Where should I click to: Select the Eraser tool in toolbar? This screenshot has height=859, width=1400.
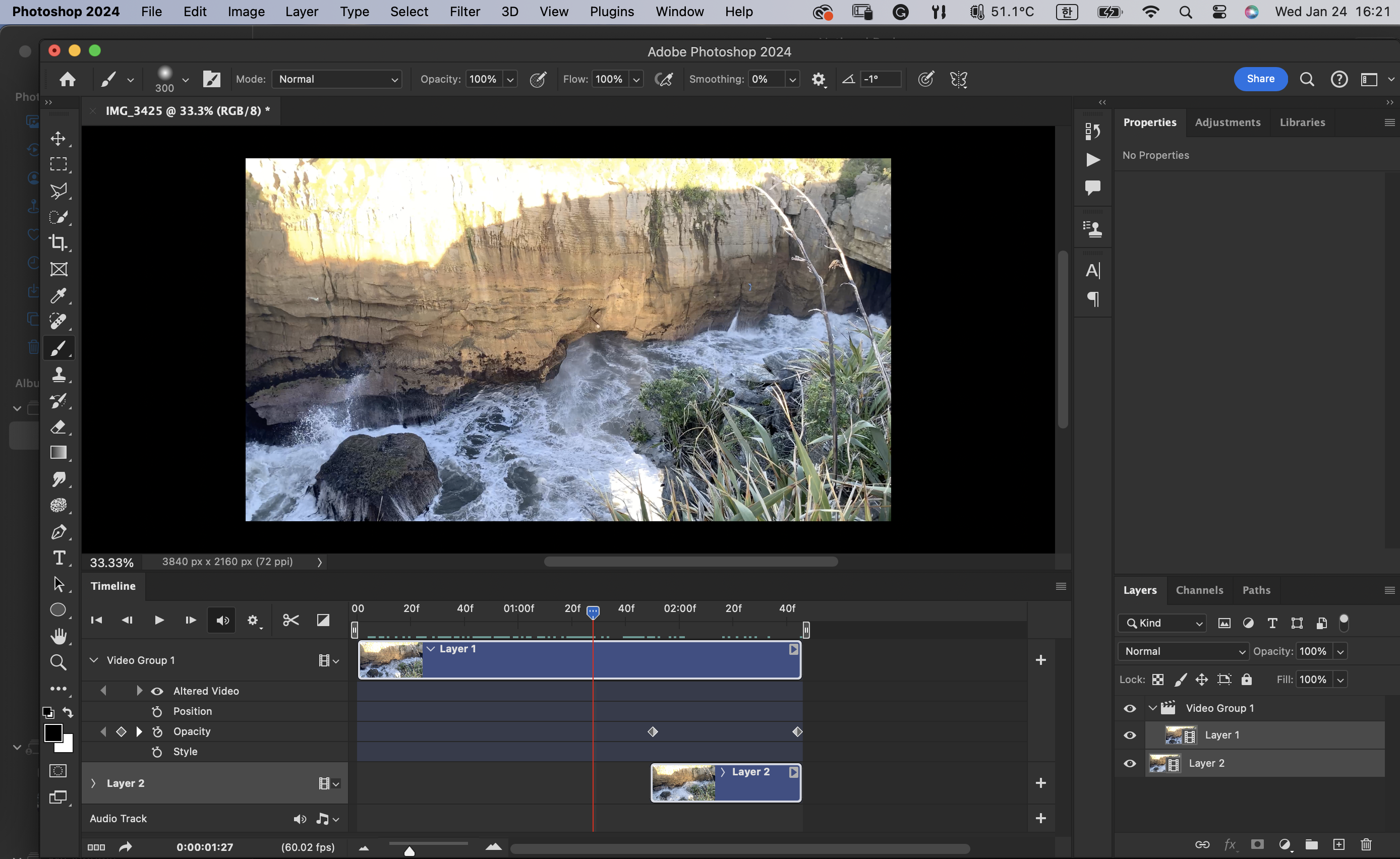[x=58, y=426]
